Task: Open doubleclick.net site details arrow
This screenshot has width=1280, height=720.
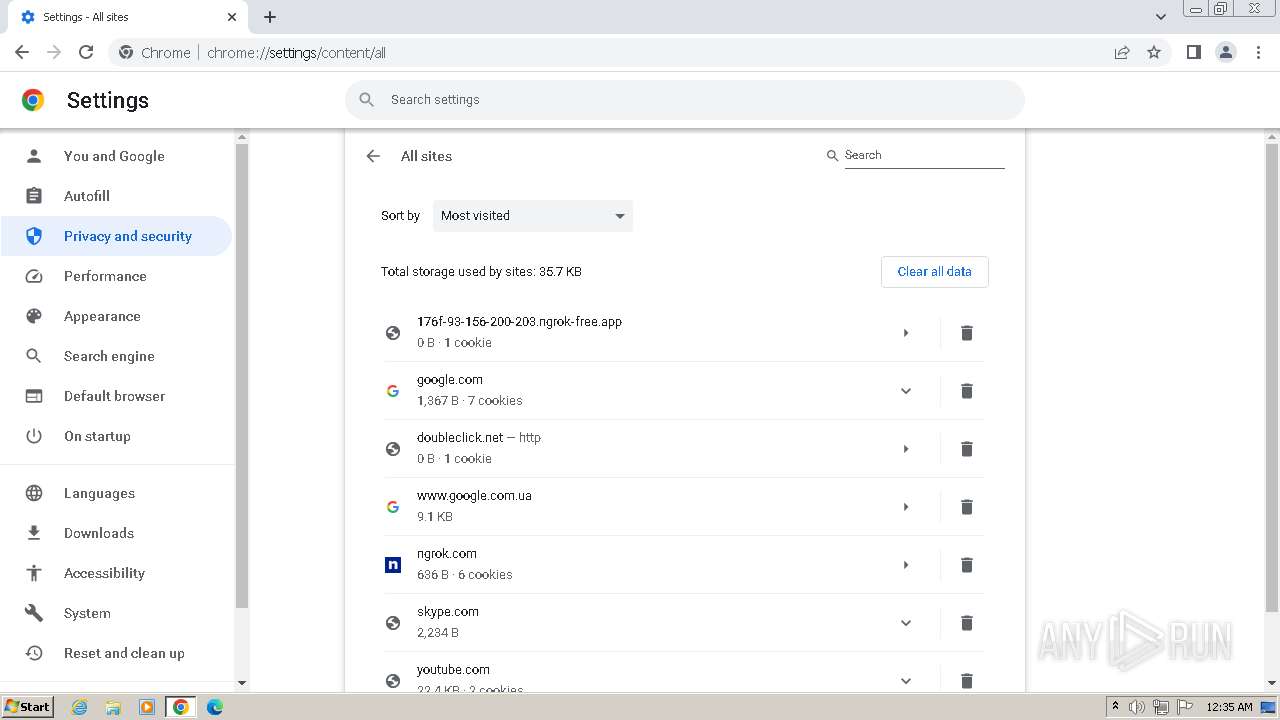Action: pos(906,449)
